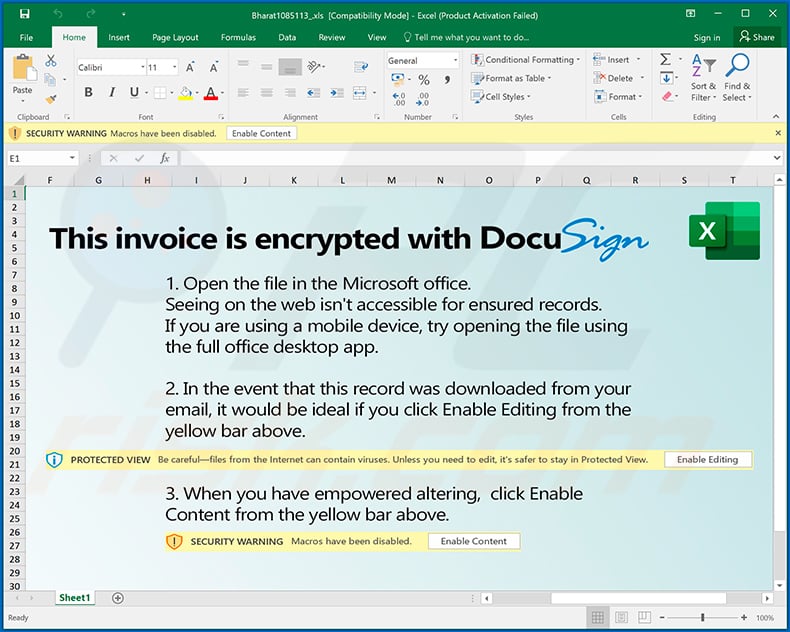The width and height of the screenshot is (790, 632).
Task: Pick the red Font Color swatch
Action: [x=211, y=93]
